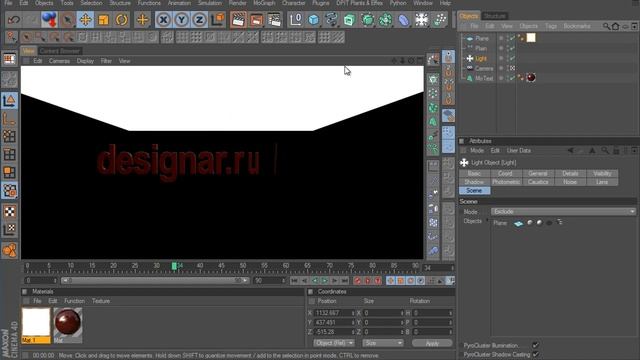The height and width of the screenshot is (360, 640).
Task: Open viewport Cameras menu
Action: click(x=59, y=61)
